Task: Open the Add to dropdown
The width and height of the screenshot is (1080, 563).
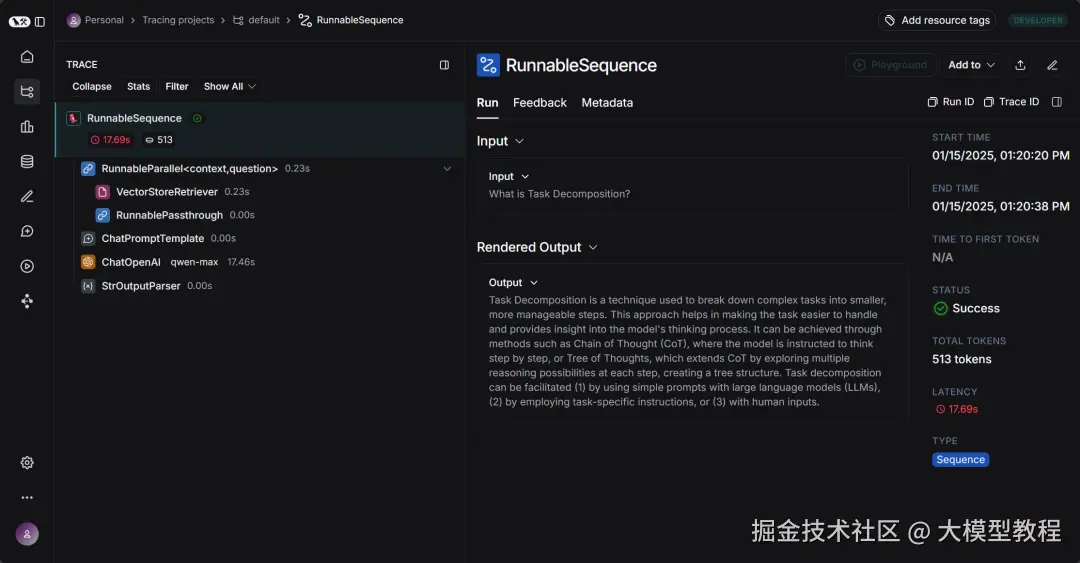Action: [971, 65]
